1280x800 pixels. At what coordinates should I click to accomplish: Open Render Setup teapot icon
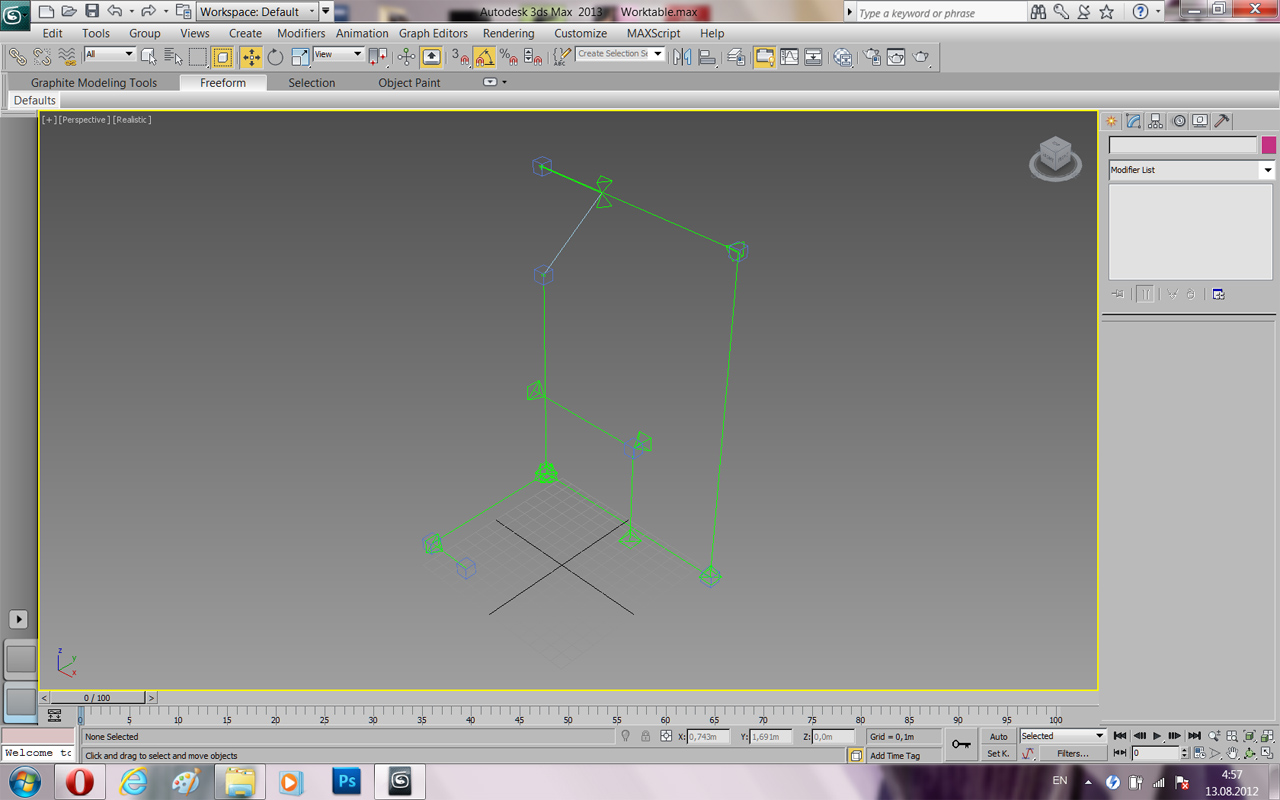(x=871, y=57)
